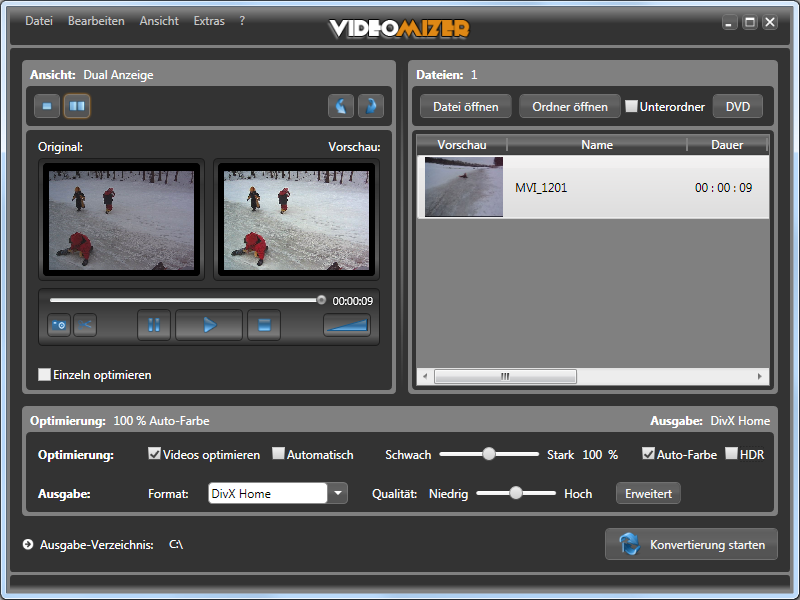Uncheck Videos optimieren
The height and width of the screenshot is (600, 800).
(x=154, y=454)
